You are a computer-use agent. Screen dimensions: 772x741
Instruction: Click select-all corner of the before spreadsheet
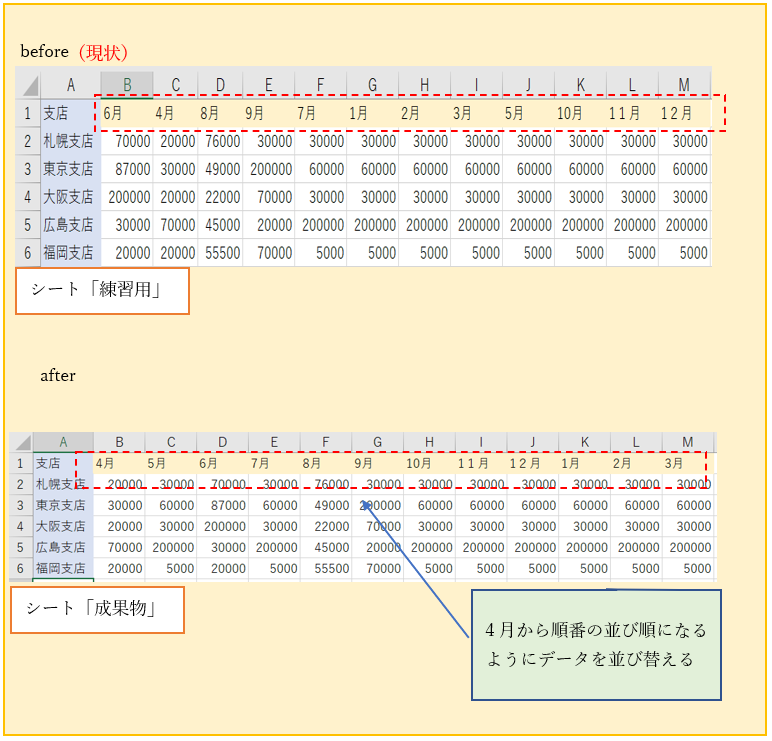[x=28, y=85]
